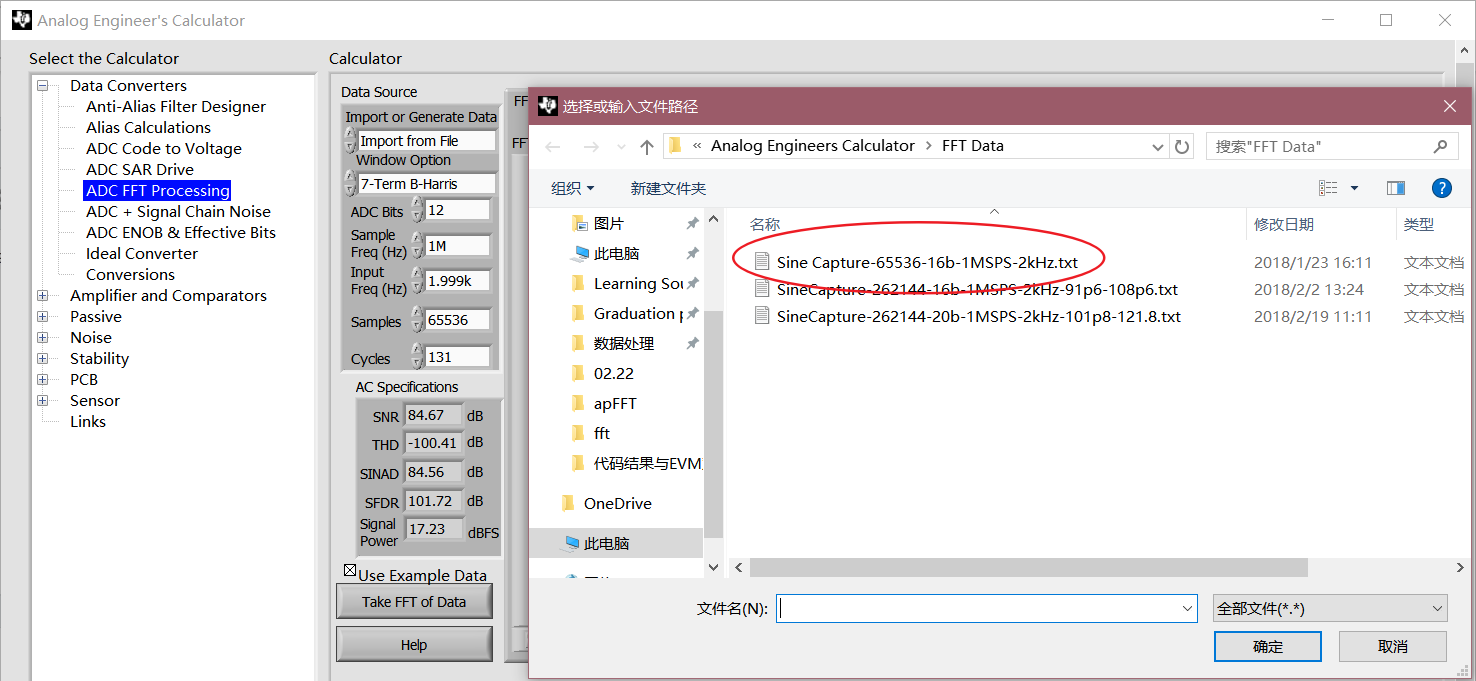Toggle the preview pane icon
This screenshot has width=1476, height=681.
1396,188
